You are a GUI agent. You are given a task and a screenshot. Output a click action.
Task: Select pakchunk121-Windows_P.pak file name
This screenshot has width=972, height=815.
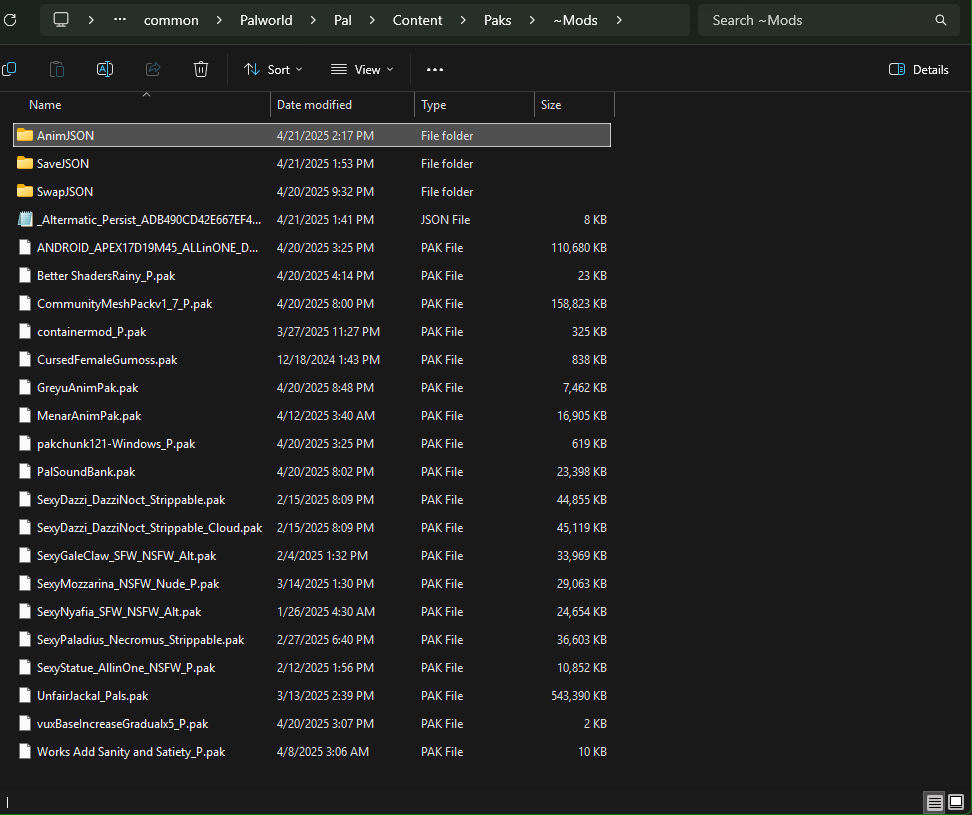pyautogui.click(x=116, y=444)
